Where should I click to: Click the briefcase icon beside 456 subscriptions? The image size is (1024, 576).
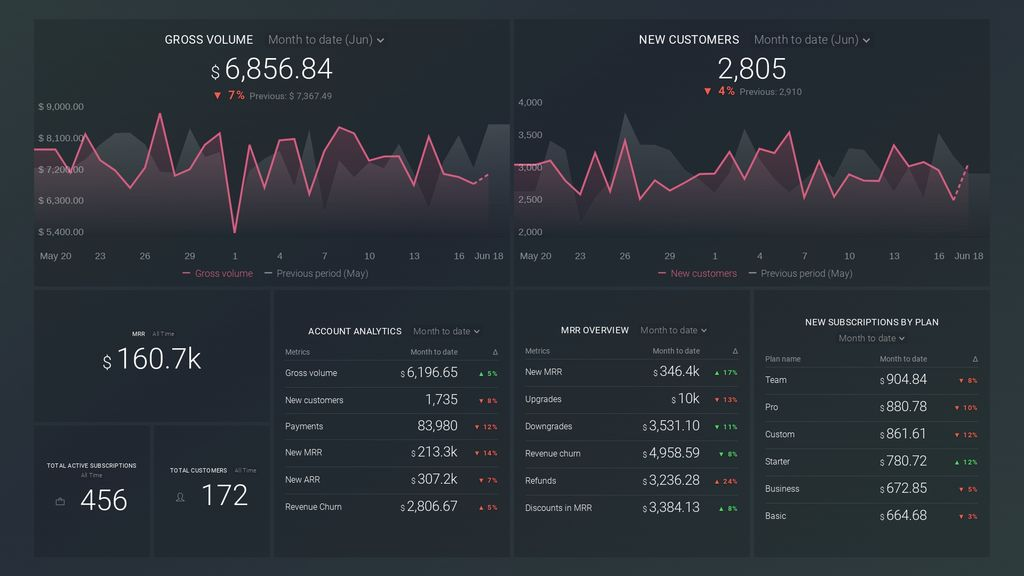60,502
